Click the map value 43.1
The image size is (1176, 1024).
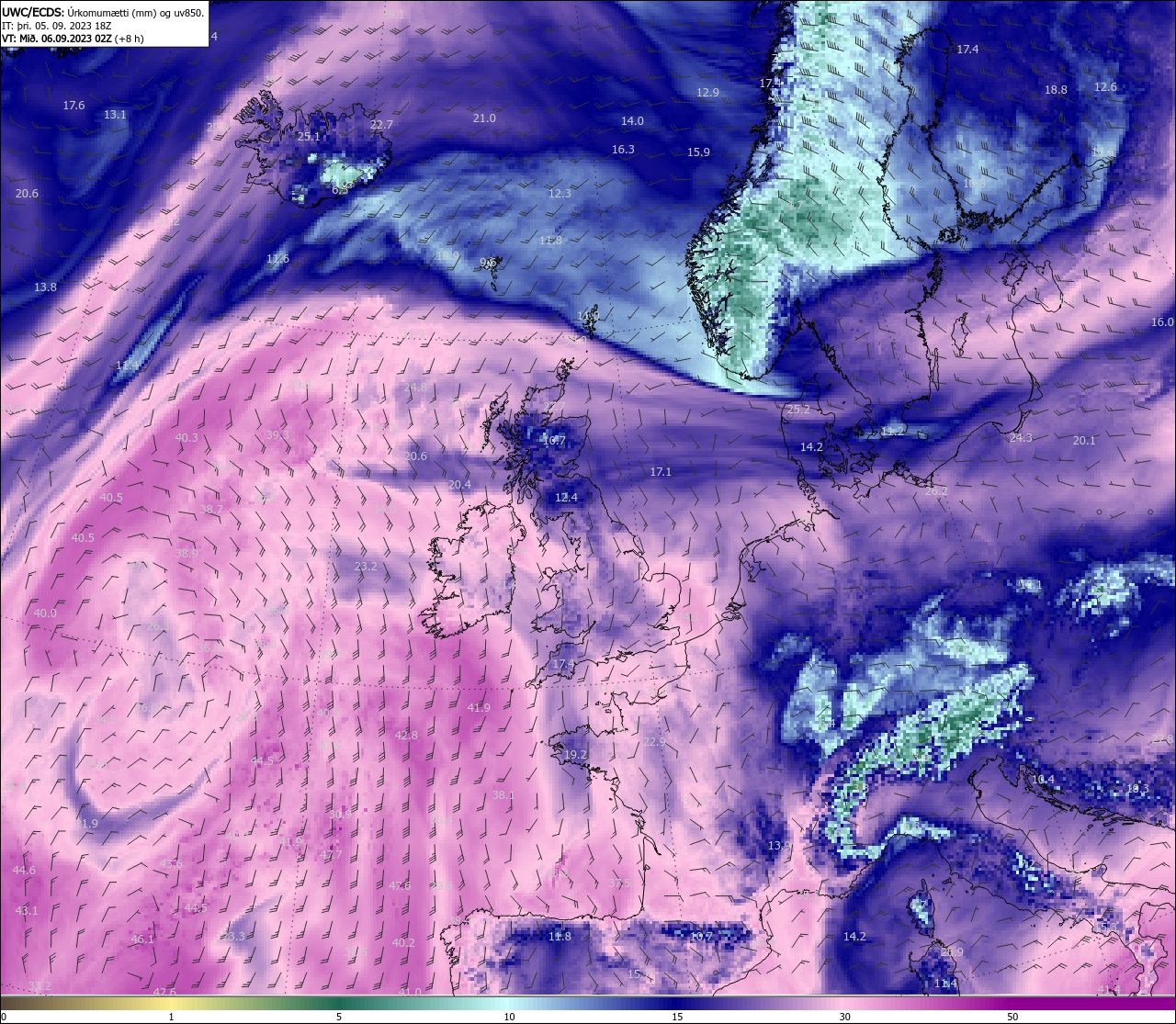pyautogui.click(x=27, y=911)
